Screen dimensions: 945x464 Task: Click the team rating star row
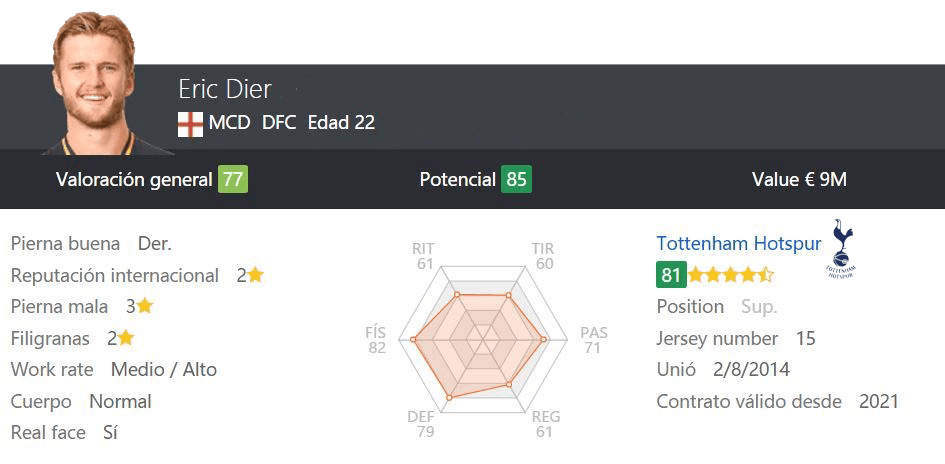(x=730, y=275)
